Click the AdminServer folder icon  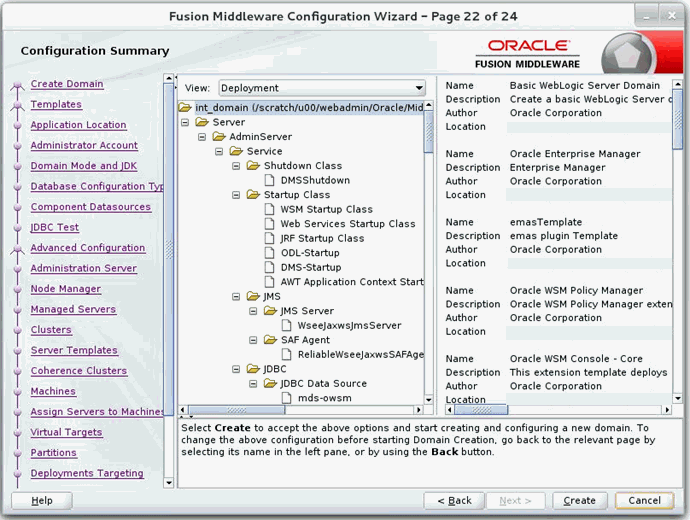(x=219, y=136)
